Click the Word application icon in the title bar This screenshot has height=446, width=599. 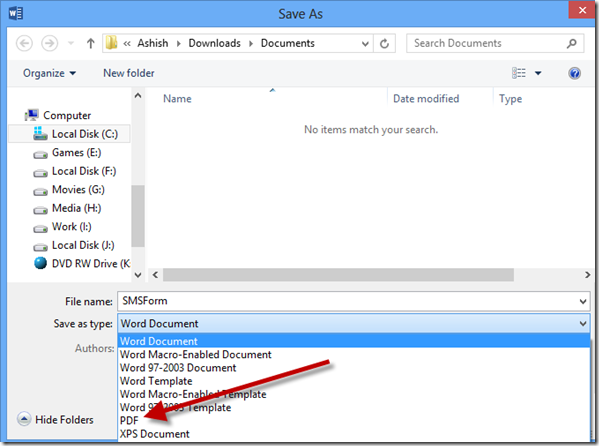click(x=15, y=14)
